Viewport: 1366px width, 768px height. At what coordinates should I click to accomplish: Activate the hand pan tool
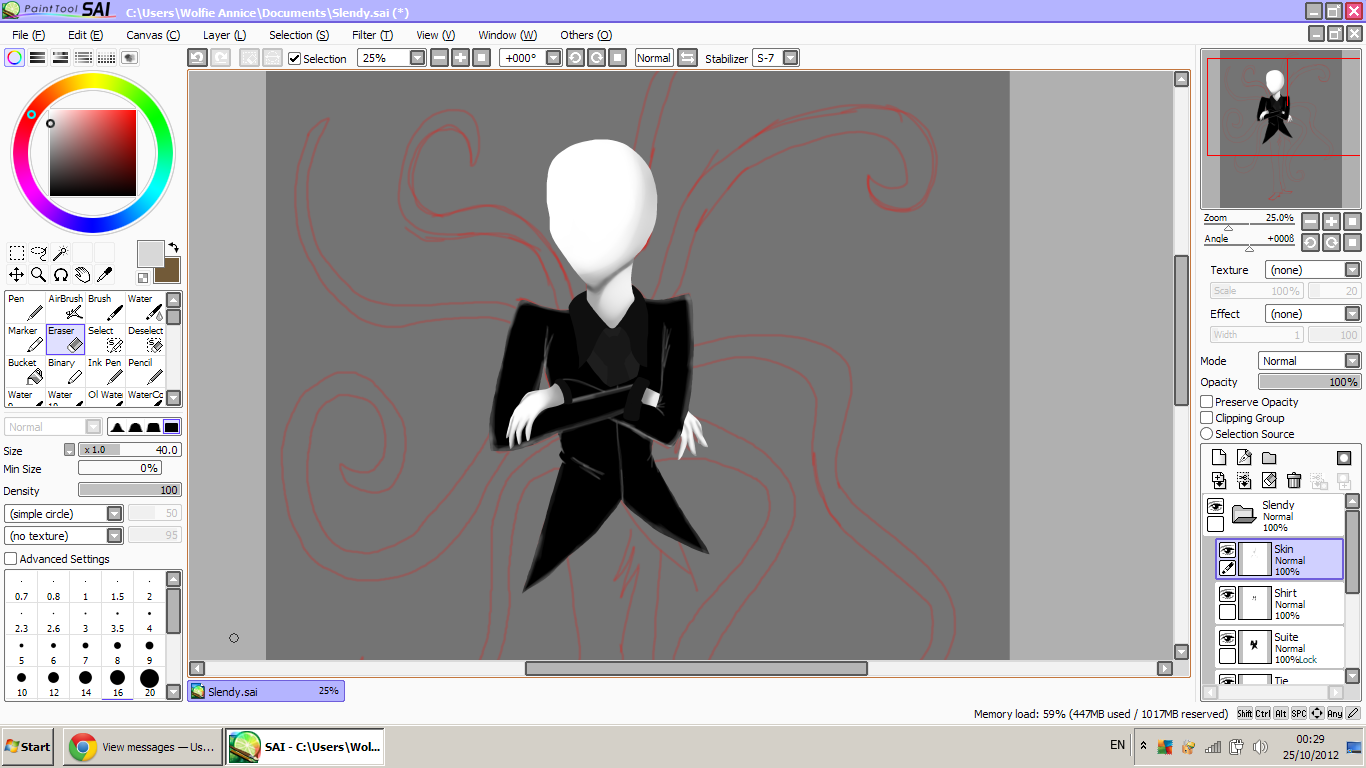[82, 274]
